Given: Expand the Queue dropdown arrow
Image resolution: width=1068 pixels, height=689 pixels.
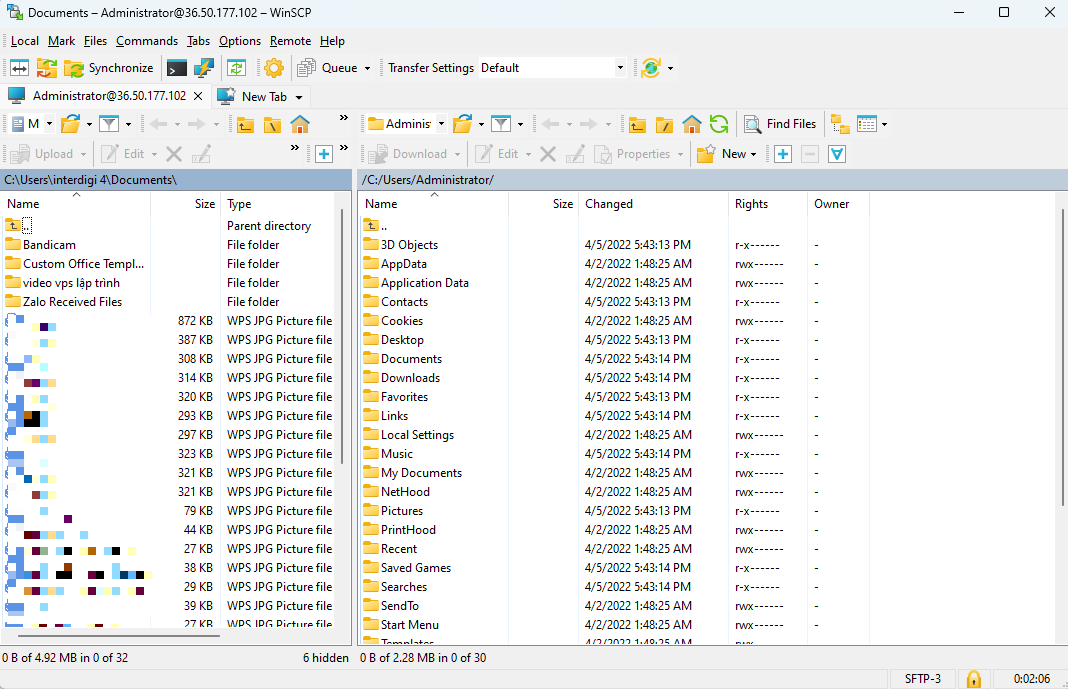Looking at the screenshot, I should (x=367, y=68).
